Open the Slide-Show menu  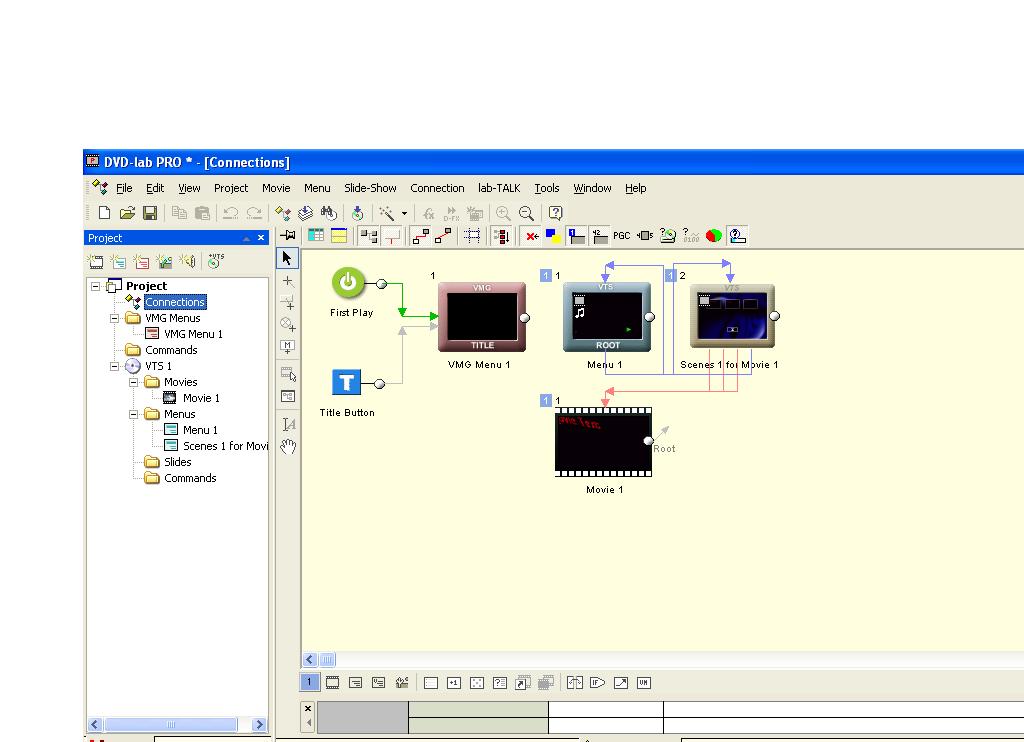coord(370,188)
